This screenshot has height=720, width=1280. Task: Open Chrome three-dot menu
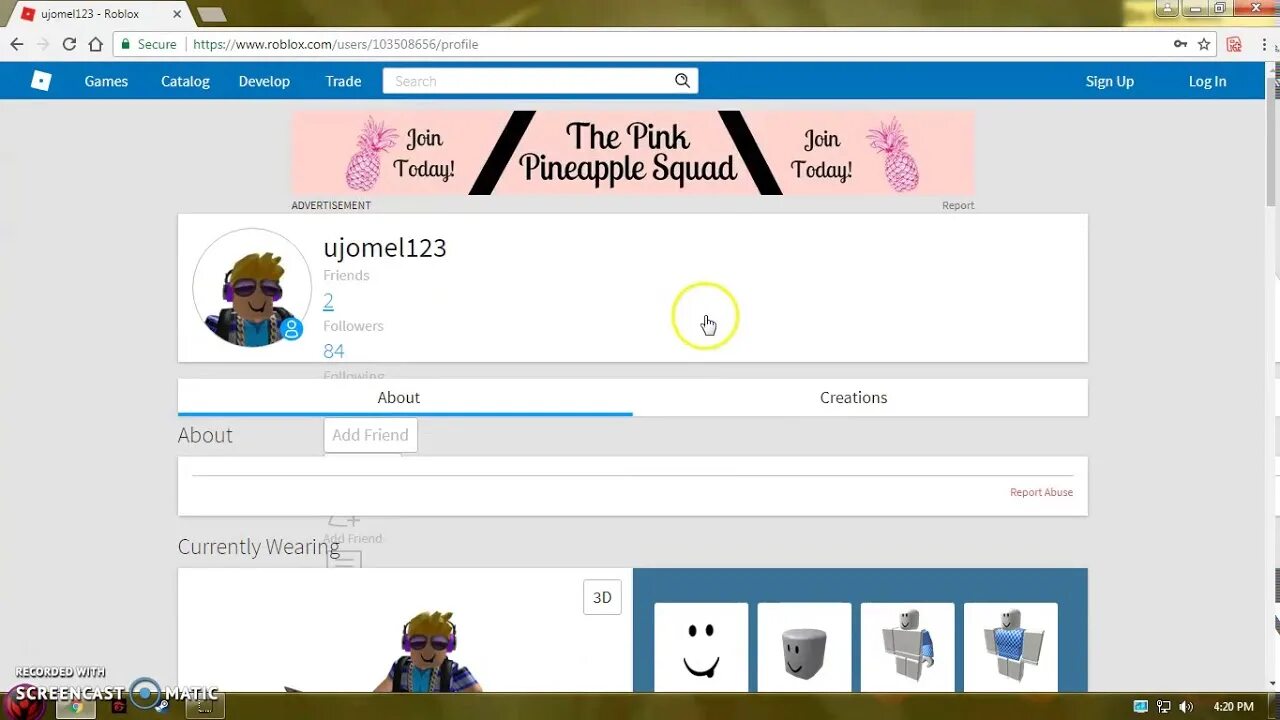pos(1265,44)
